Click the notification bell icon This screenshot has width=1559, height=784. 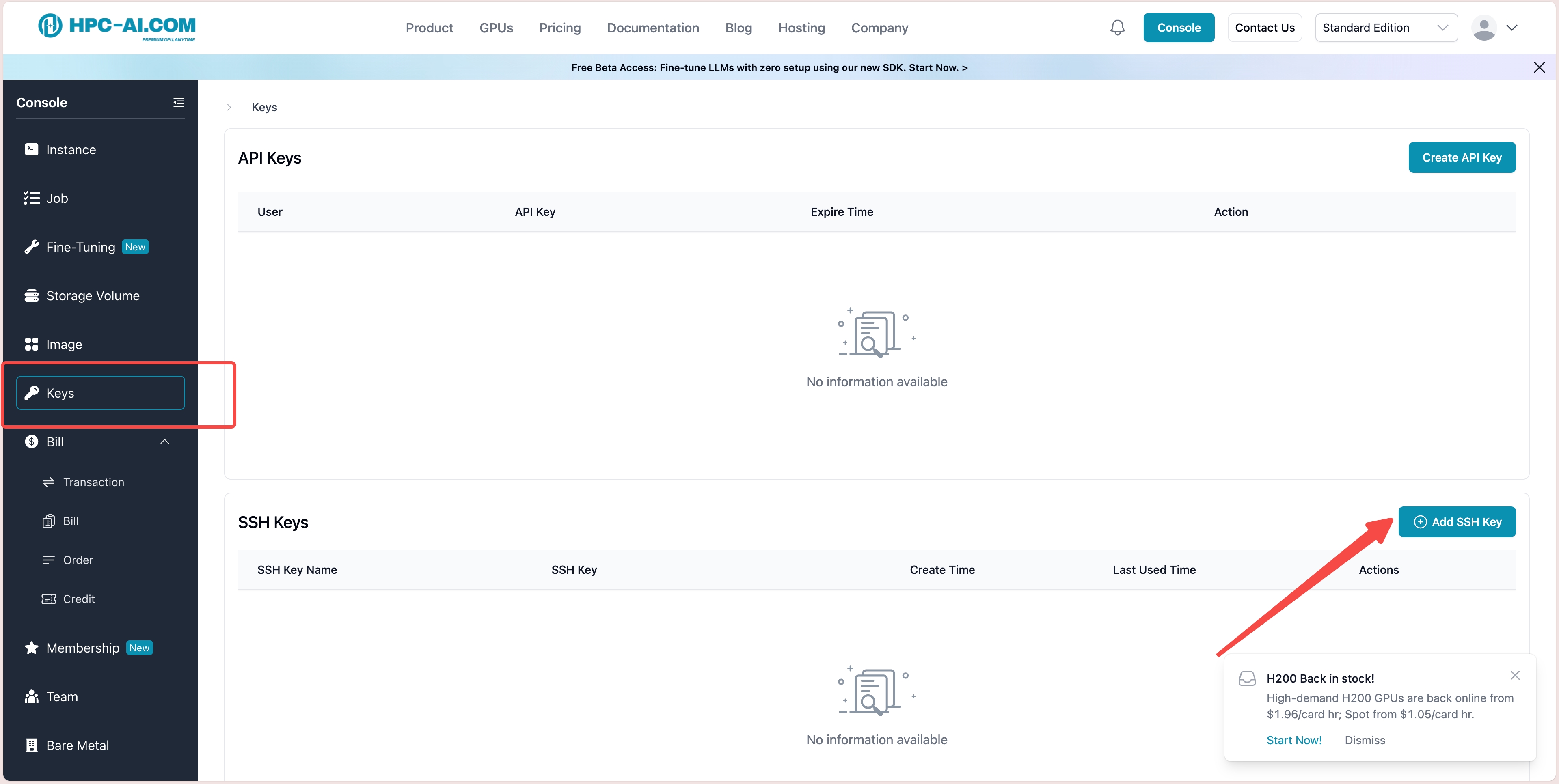(x=1117, y=28)
